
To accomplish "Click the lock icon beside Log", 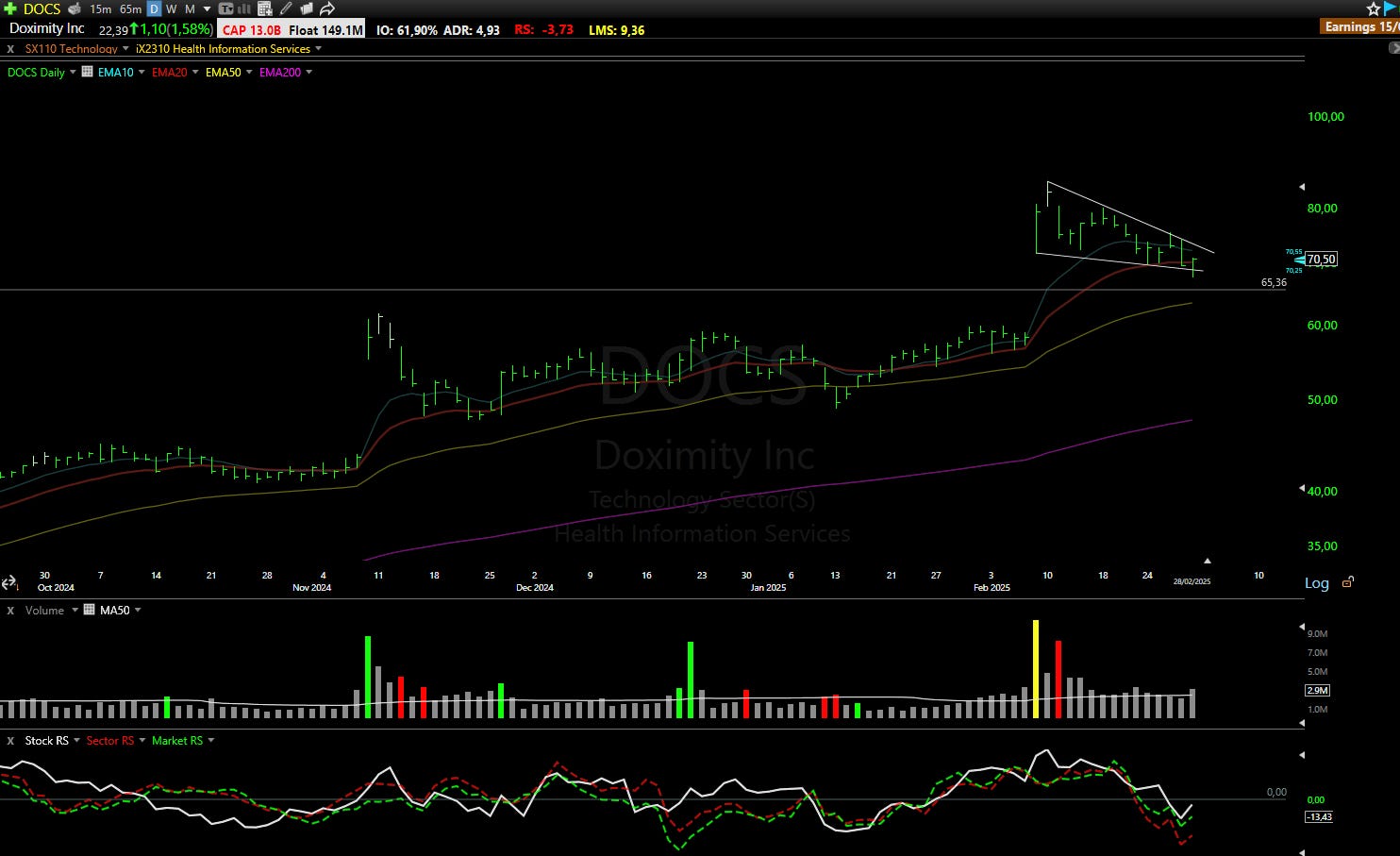I will point(1348,582).
